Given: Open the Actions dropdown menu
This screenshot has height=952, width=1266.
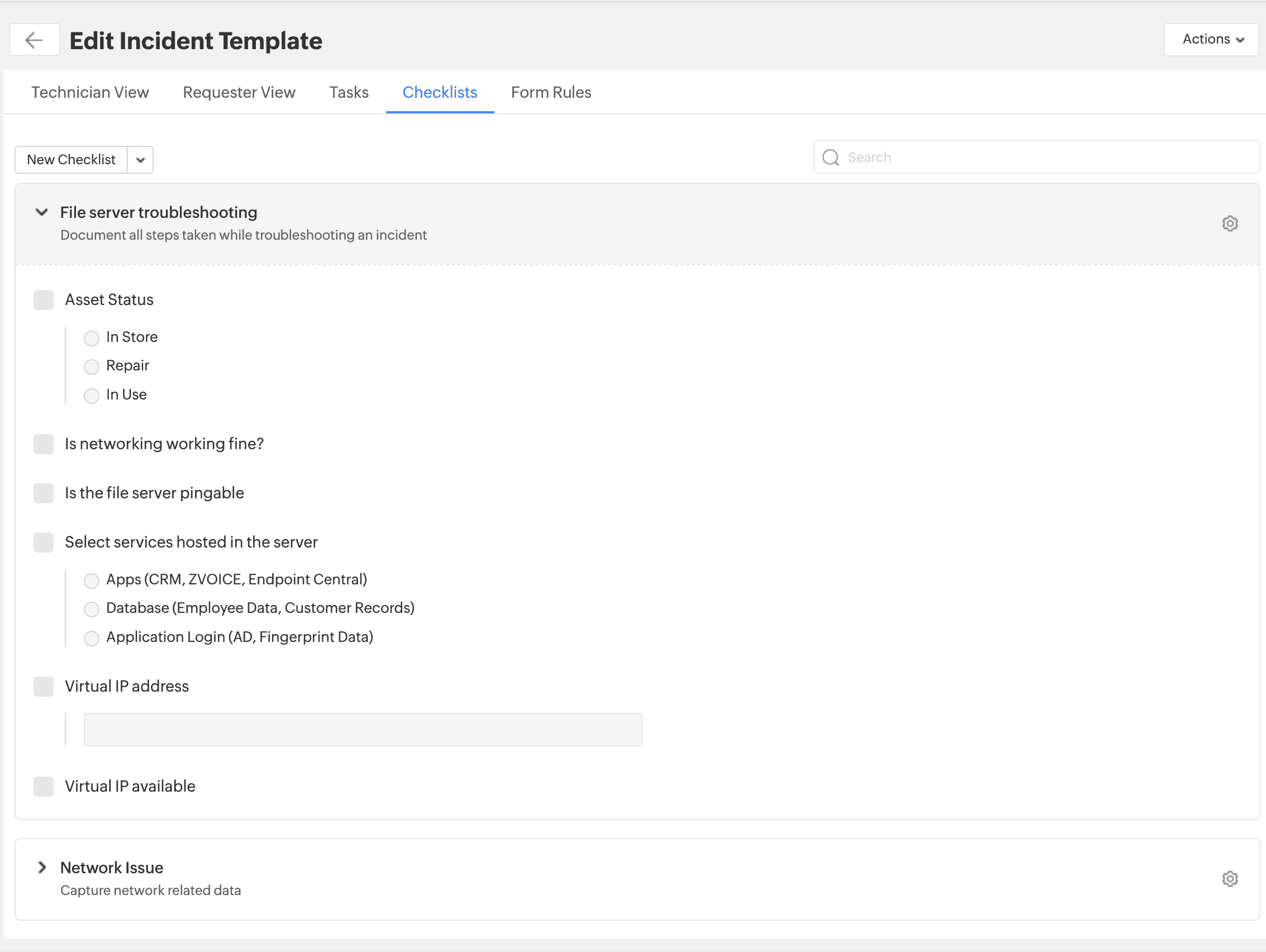Looking at the screenshot, I should point(1211,40).
